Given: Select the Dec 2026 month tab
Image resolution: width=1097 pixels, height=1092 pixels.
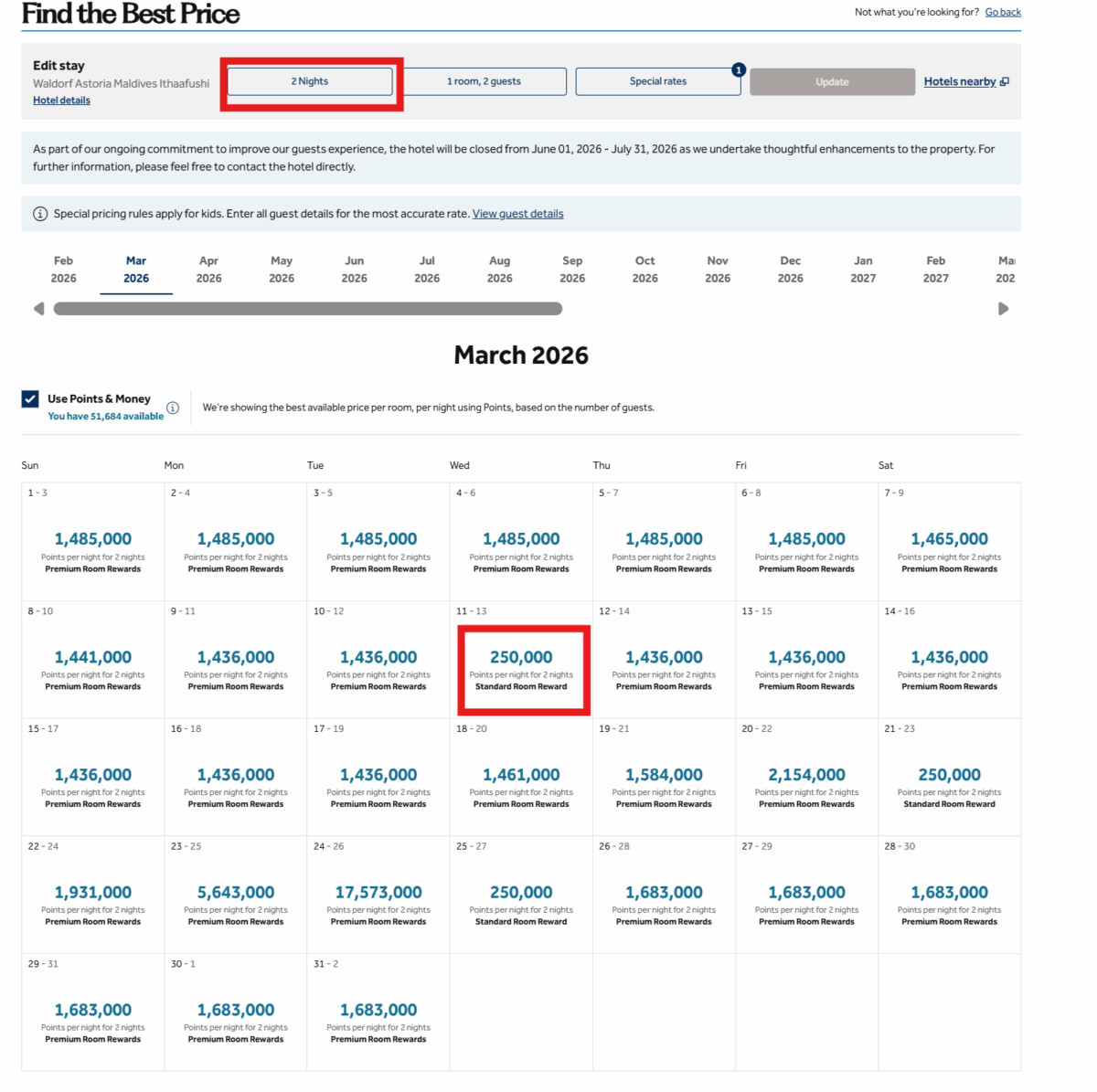Looking at the screenshot, I should [x=790, y=270].
